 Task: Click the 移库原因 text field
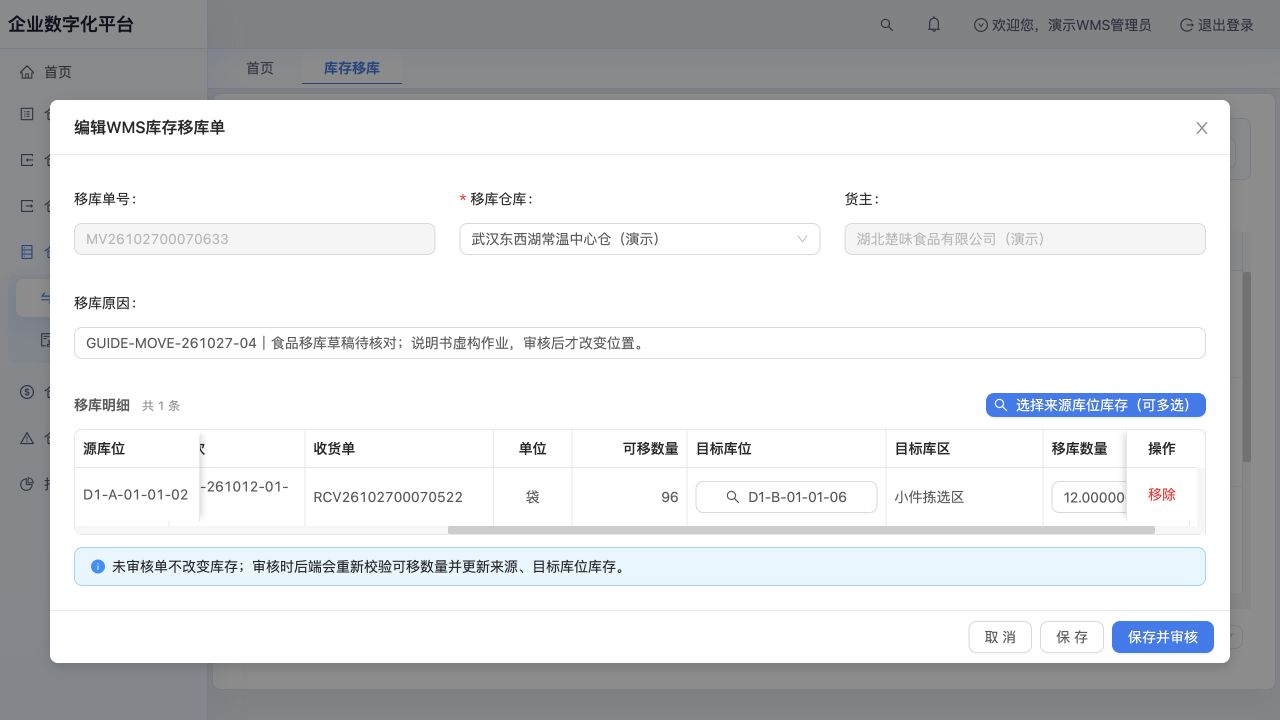click(x=640, y=343)
